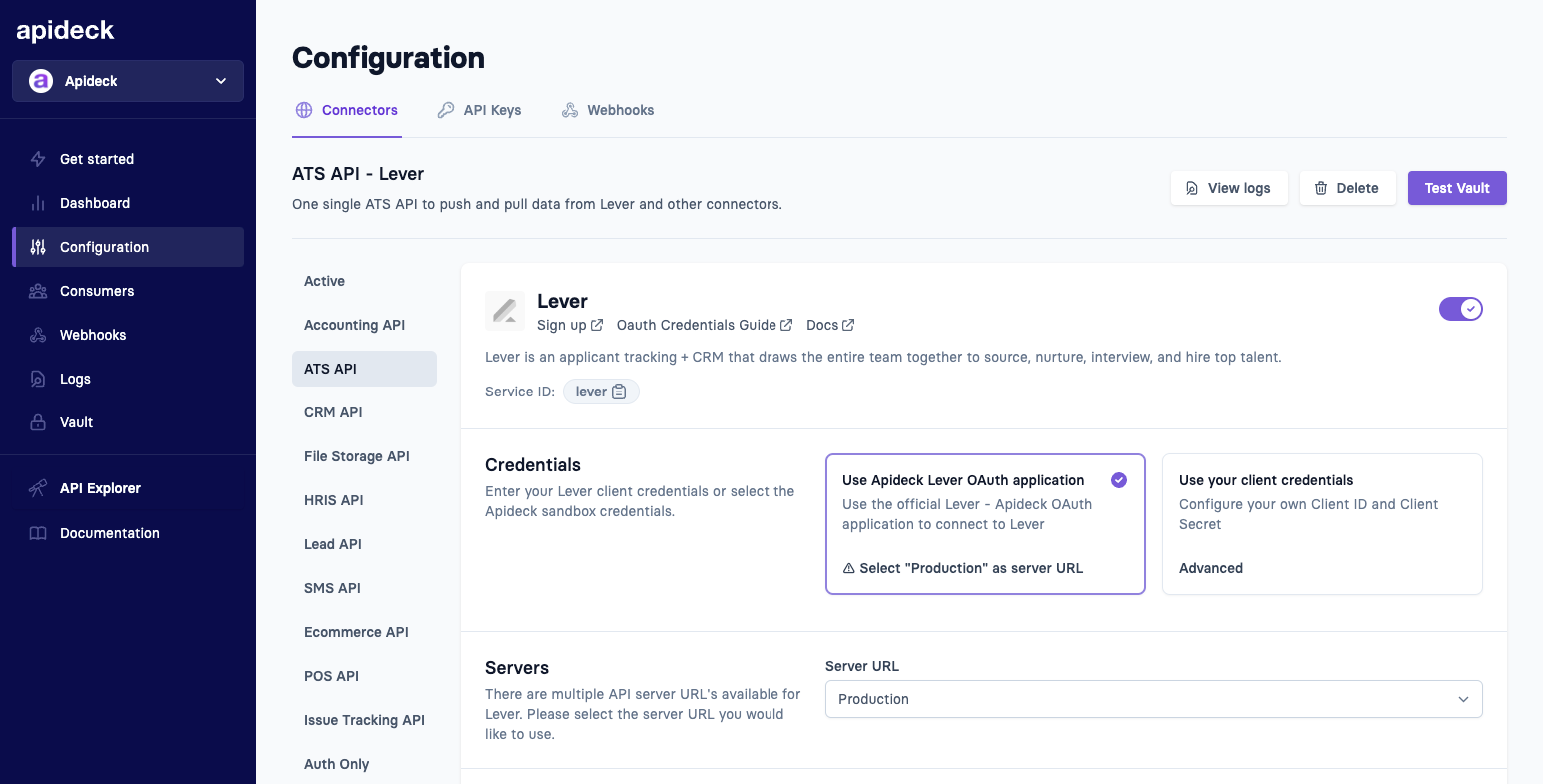Click external link icon next to Docs
This screenshot has height=784, width=1543.
point(848,325)
